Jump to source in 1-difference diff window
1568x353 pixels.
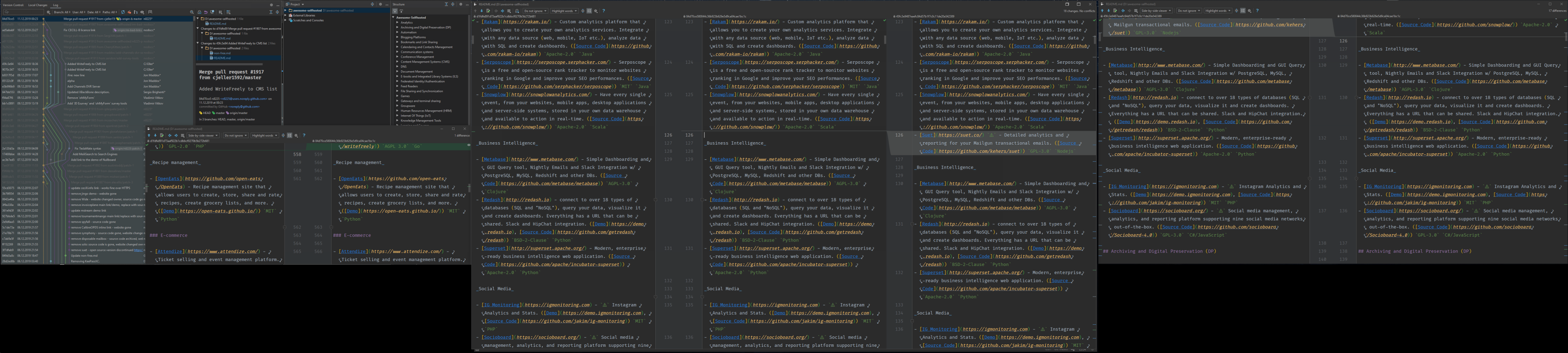click(x=162, y=136)
